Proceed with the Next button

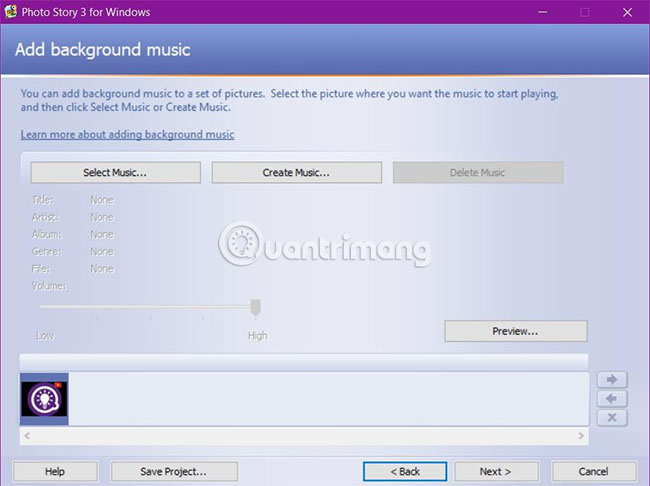click(496, 471)
